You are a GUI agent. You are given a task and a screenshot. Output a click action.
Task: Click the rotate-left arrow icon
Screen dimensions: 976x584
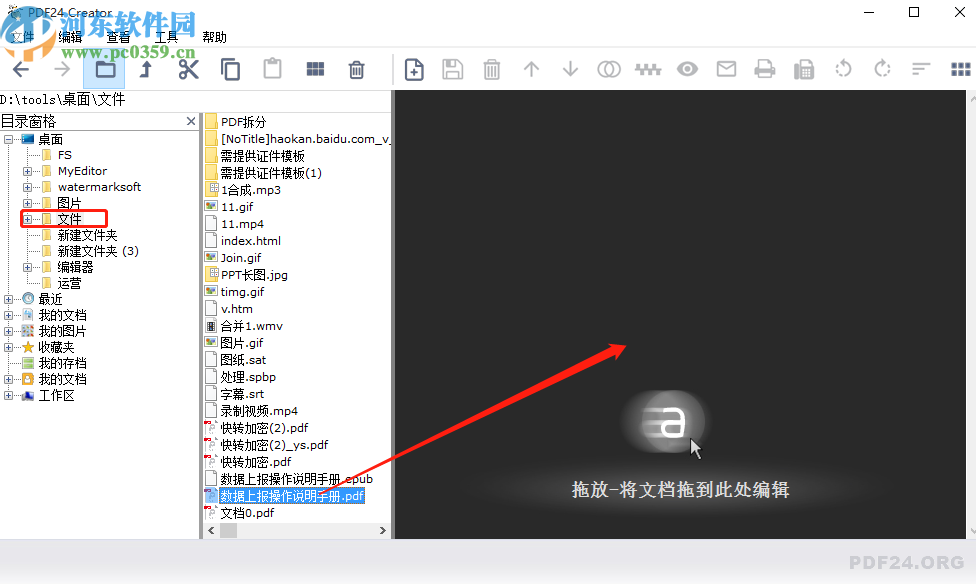tap(843, 69)
